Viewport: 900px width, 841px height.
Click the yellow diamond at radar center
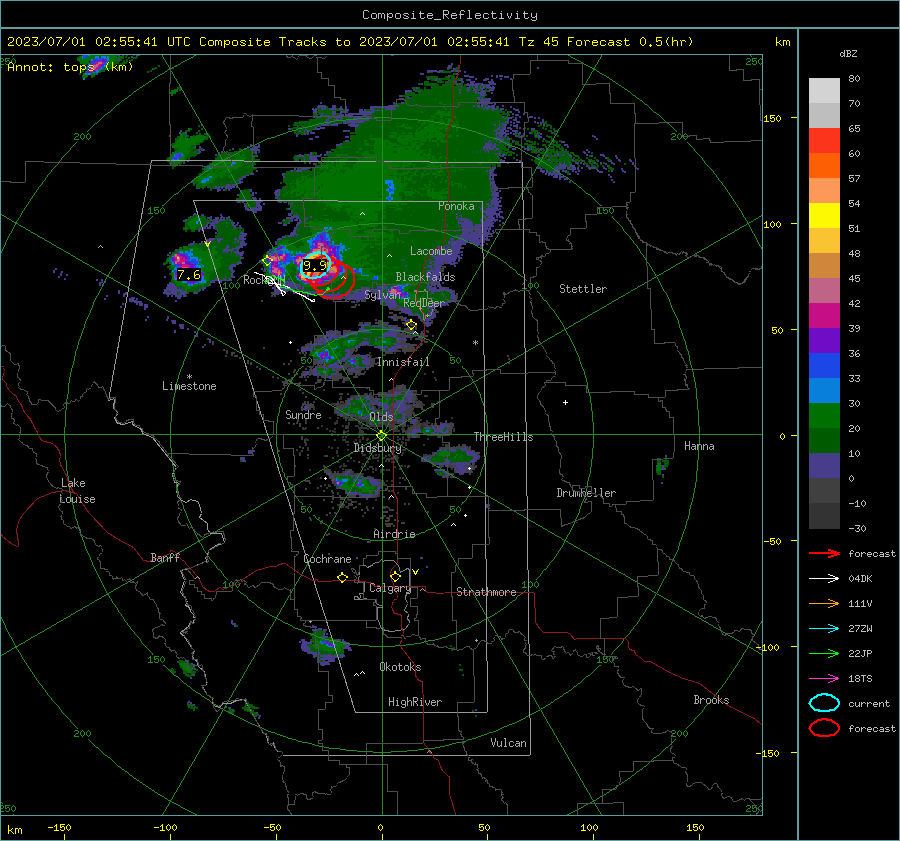click(x=381, y=436)
